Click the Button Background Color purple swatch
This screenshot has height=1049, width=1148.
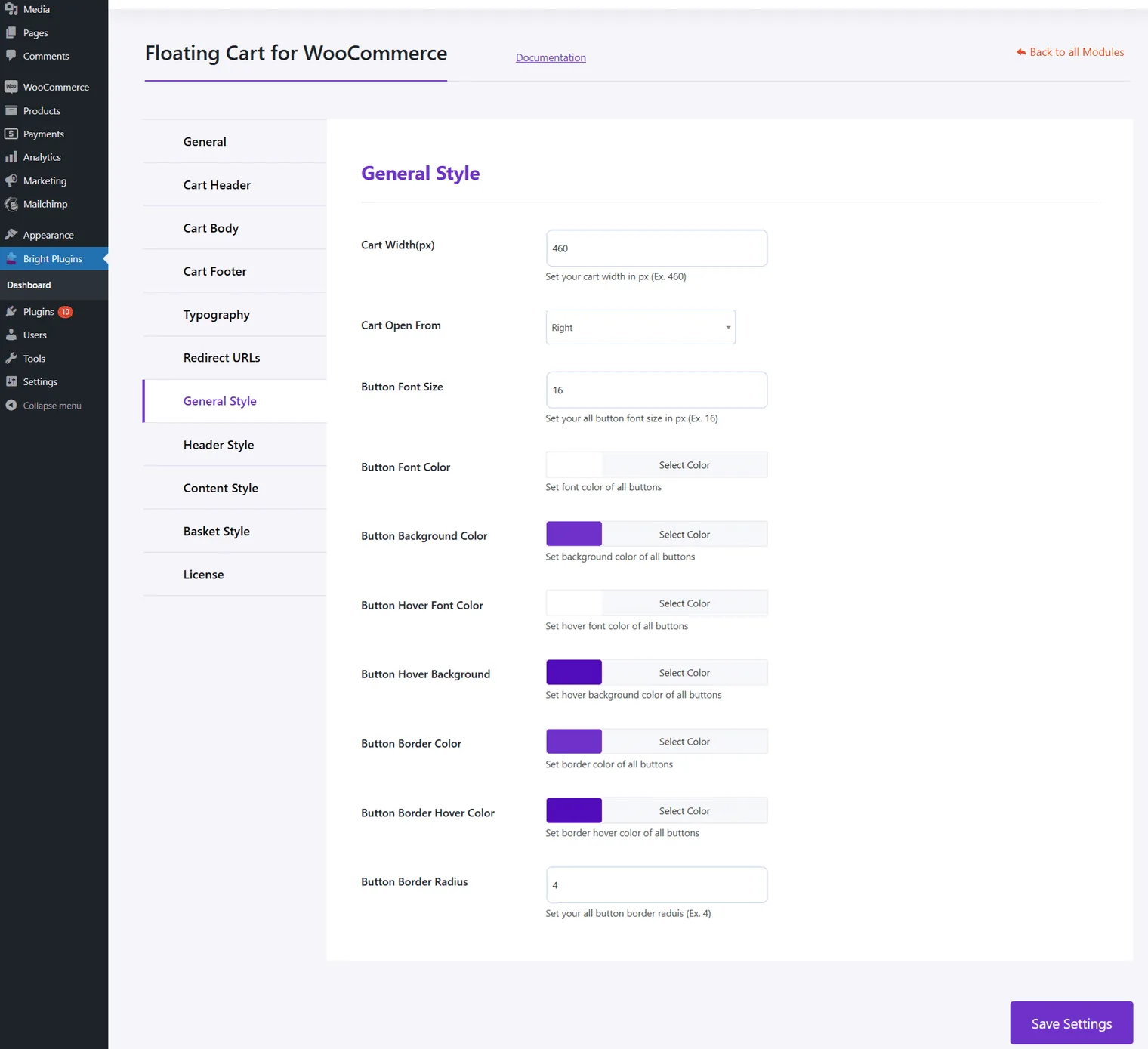[574, 534]
